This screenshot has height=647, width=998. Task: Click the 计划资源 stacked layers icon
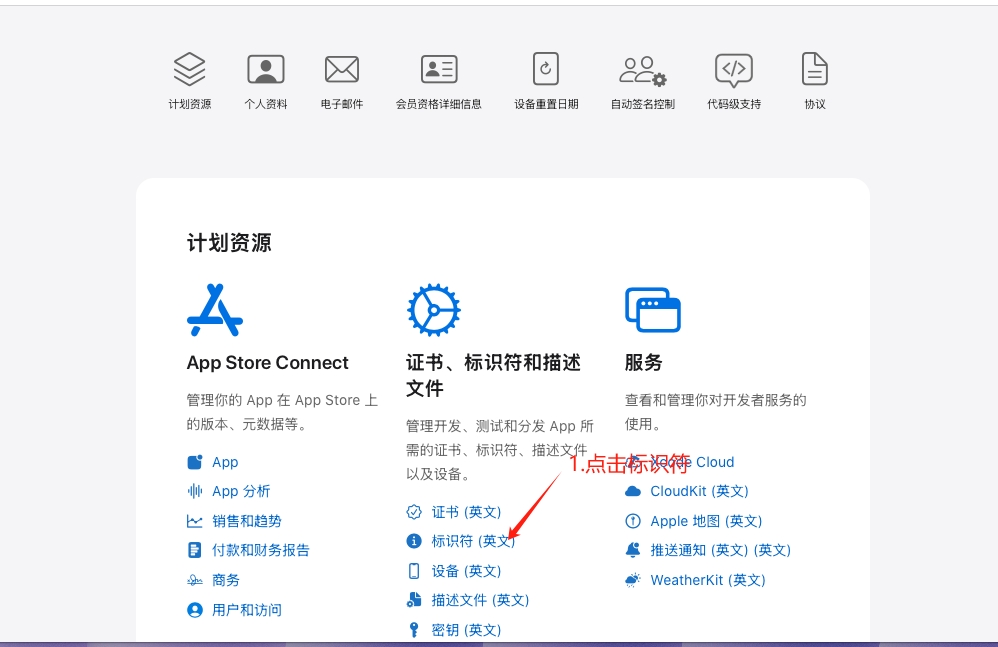click(x=190, y=69)
